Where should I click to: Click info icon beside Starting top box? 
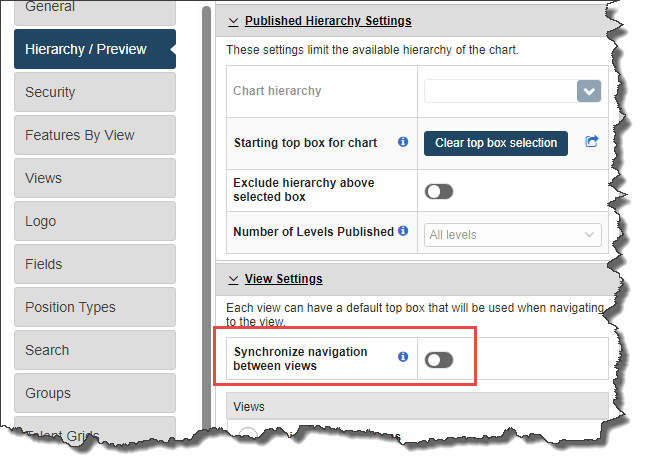[x=403, y=142]
